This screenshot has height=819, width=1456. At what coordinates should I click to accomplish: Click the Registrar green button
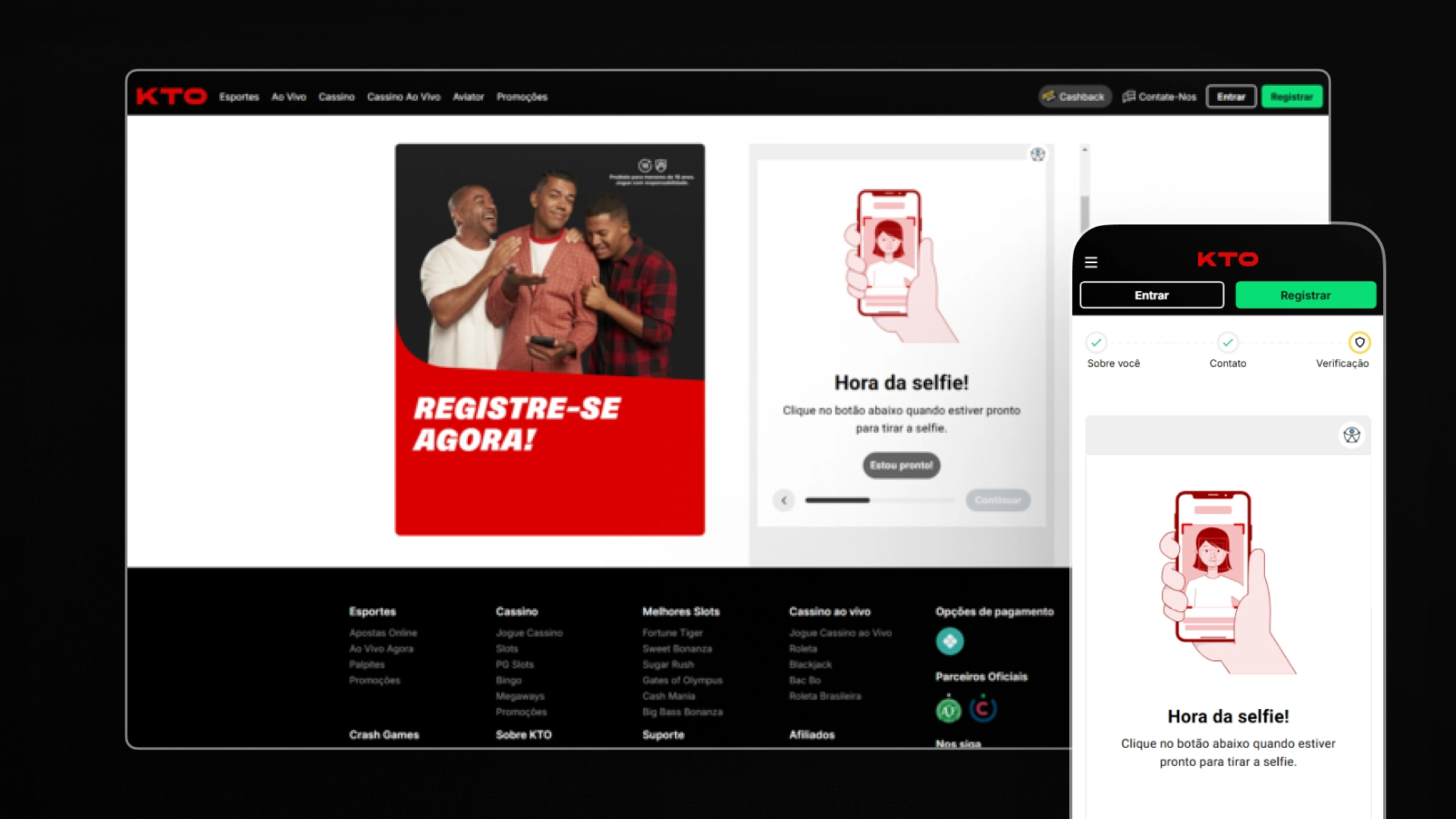(x=1293, y=97)
